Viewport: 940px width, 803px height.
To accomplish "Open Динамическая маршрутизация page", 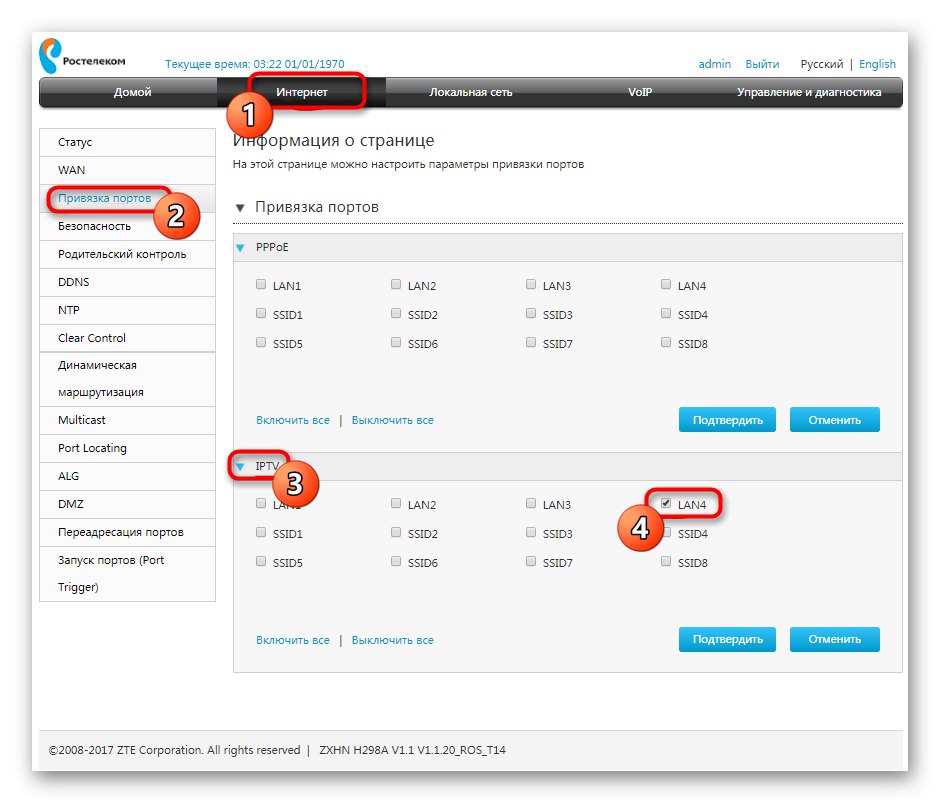I will [x=127, y=379].
